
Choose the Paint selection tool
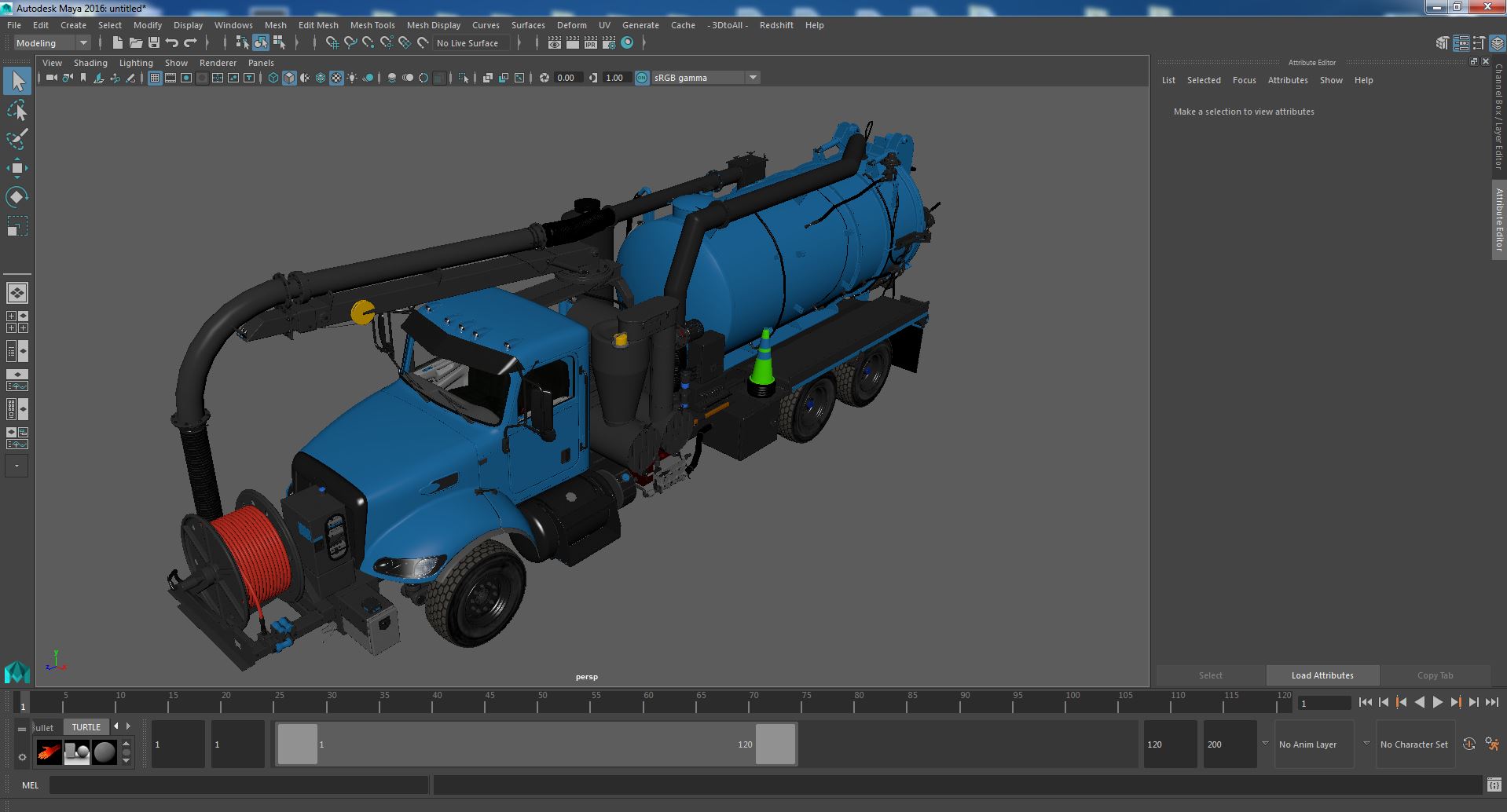pos(17,139)
